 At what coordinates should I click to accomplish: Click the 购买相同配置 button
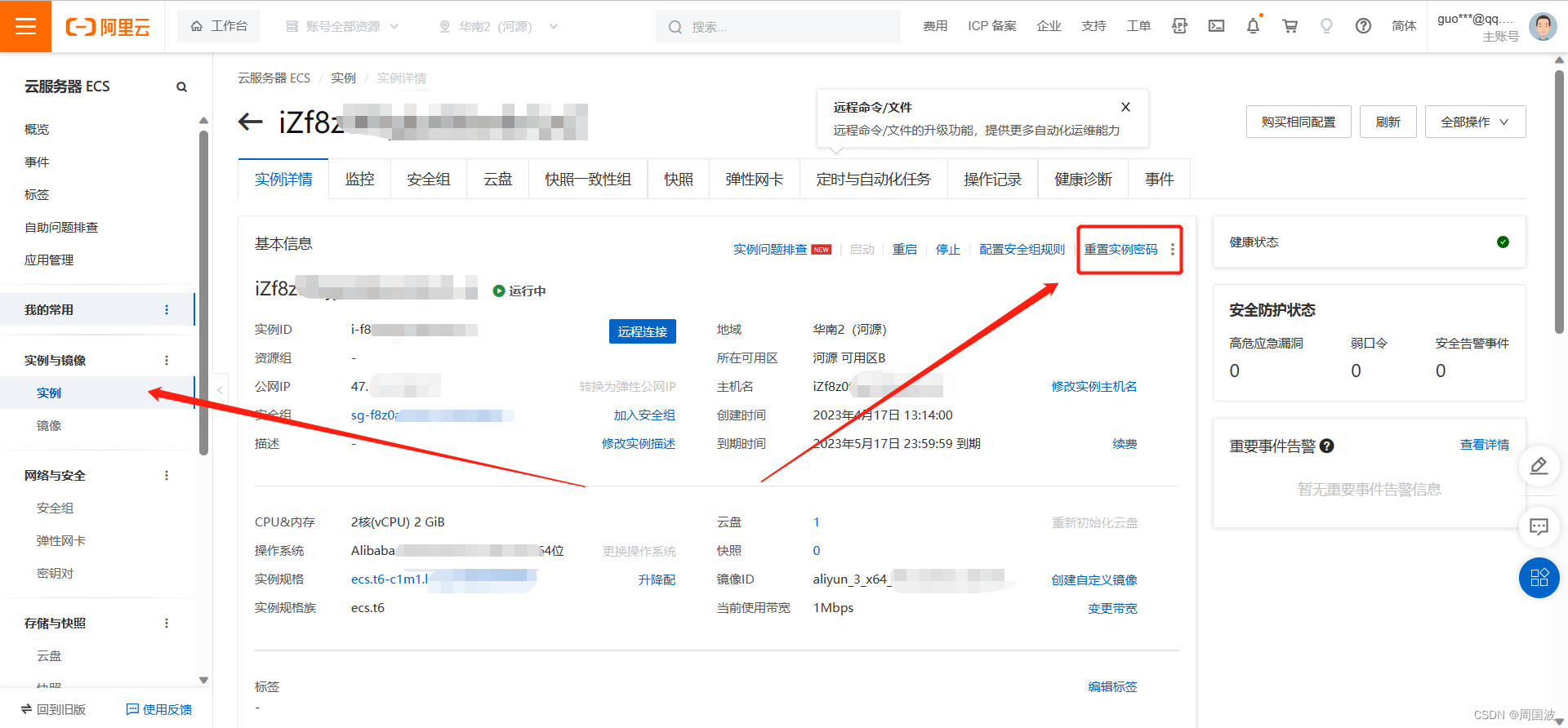(1298, 122)
